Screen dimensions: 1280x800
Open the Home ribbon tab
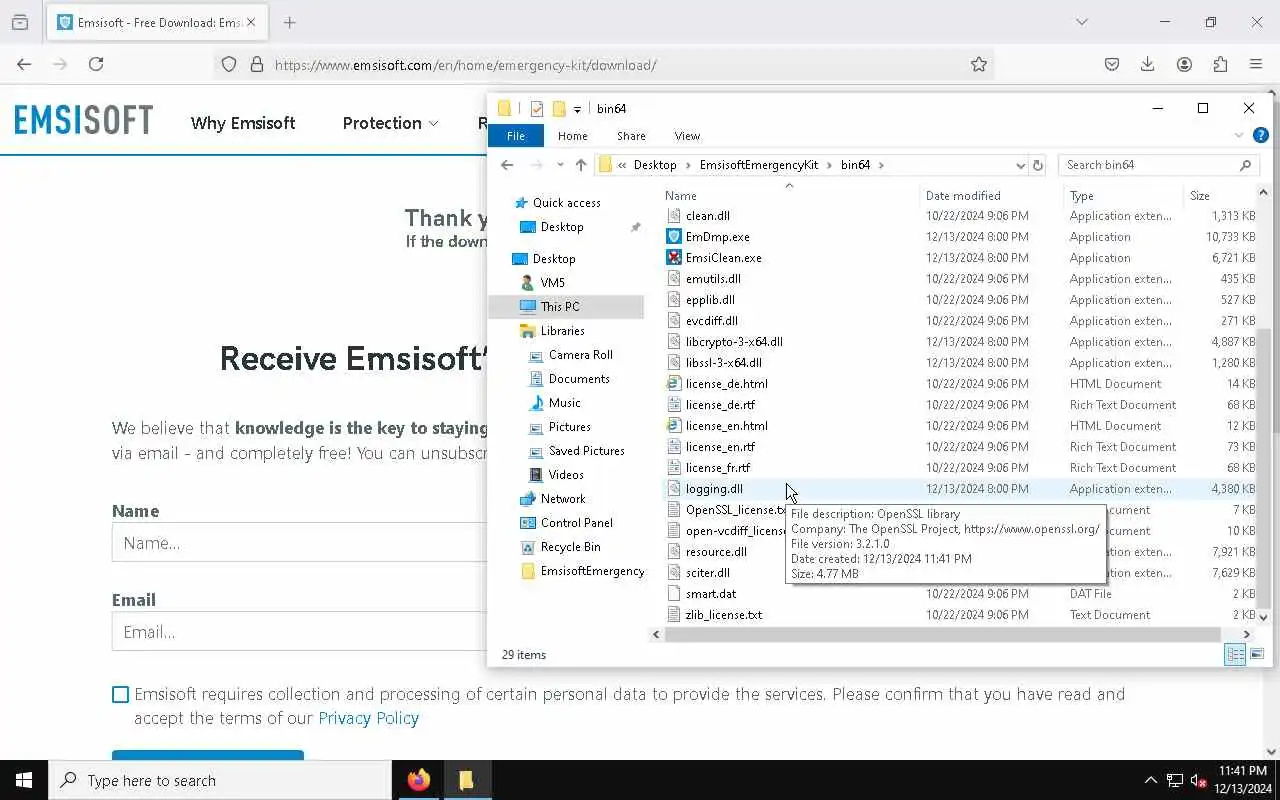[x=572, y=136]
